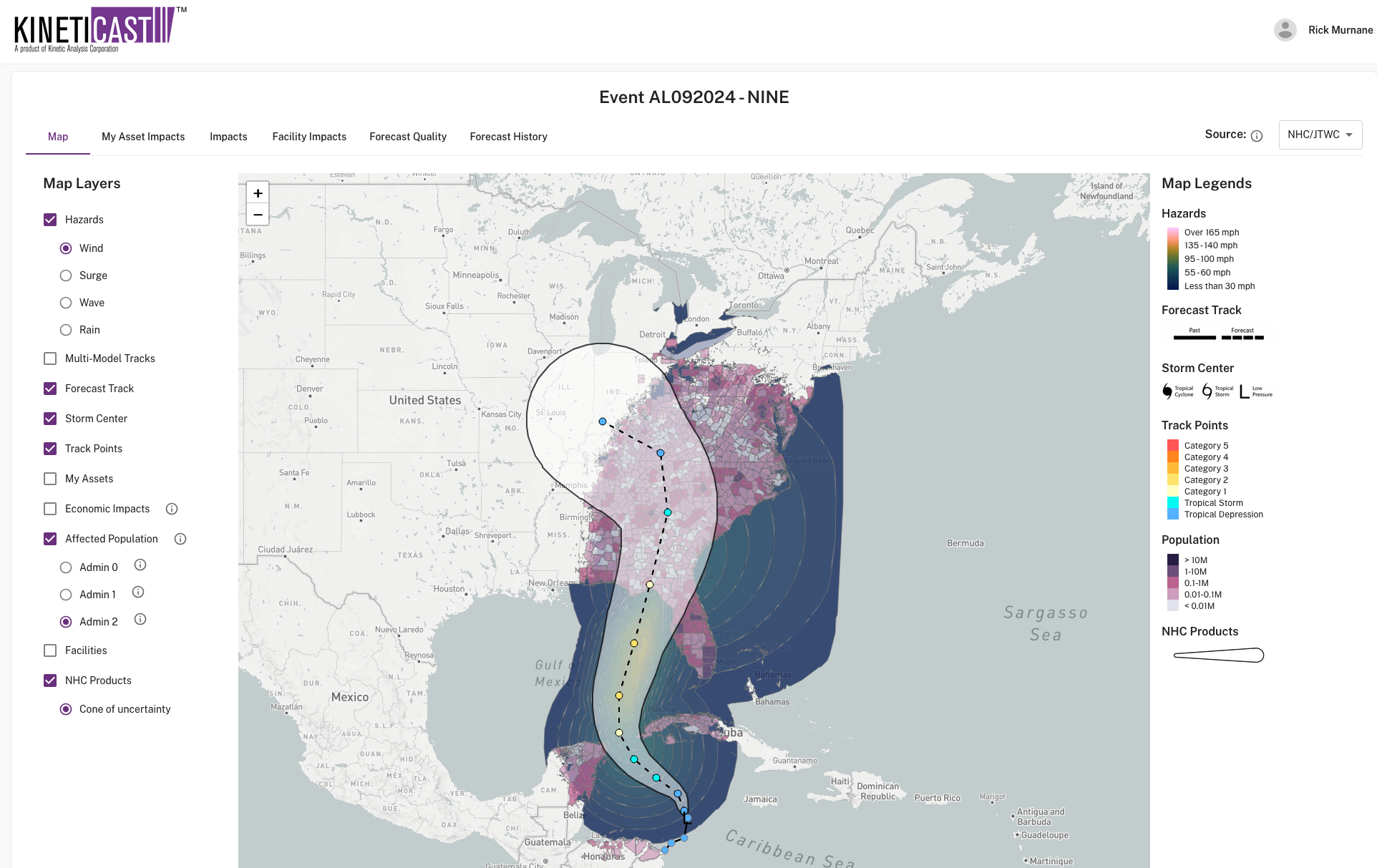Click the Category 5 red color swatch
This screenshot has height=868, width=1377.
click(x=1172, y=445)
